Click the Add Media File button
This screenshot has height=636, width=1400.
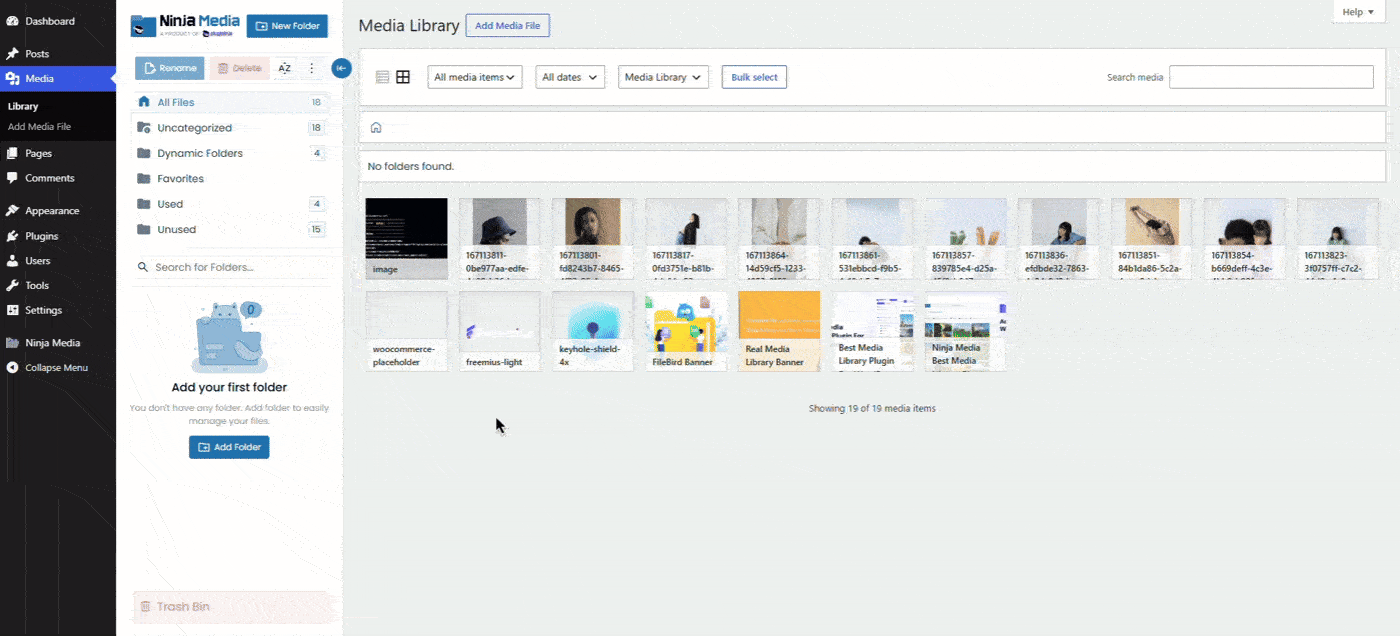pyautogui.click(x=508, y=26)
